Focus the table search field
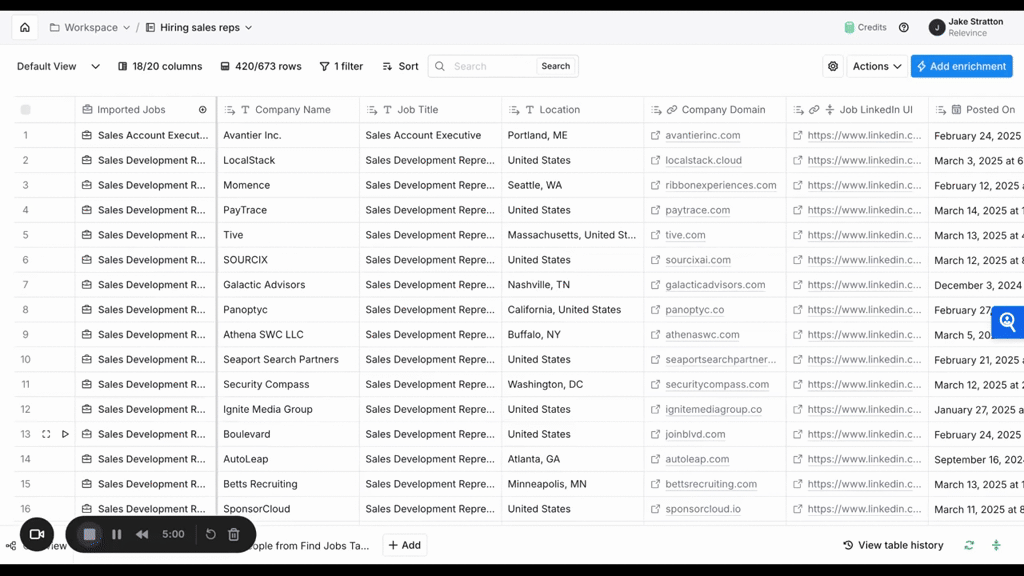Screen dimensions: 1024x576 (493, 66)
